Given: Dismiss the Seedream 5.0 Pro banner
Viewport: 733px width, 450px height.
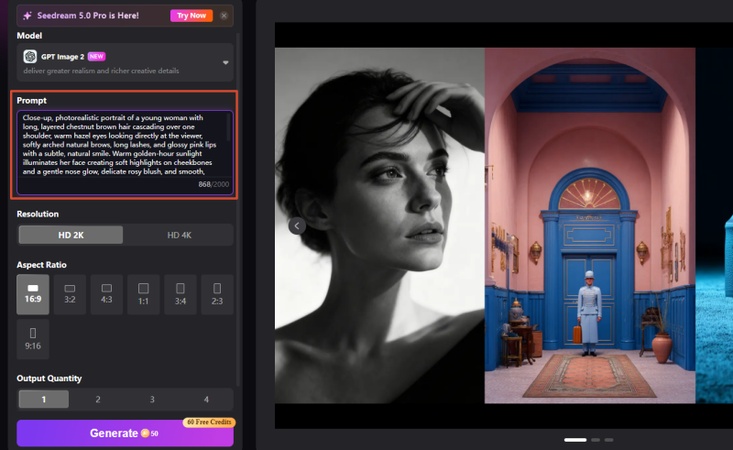Looking at the screenshot, I should coord(224,15).
